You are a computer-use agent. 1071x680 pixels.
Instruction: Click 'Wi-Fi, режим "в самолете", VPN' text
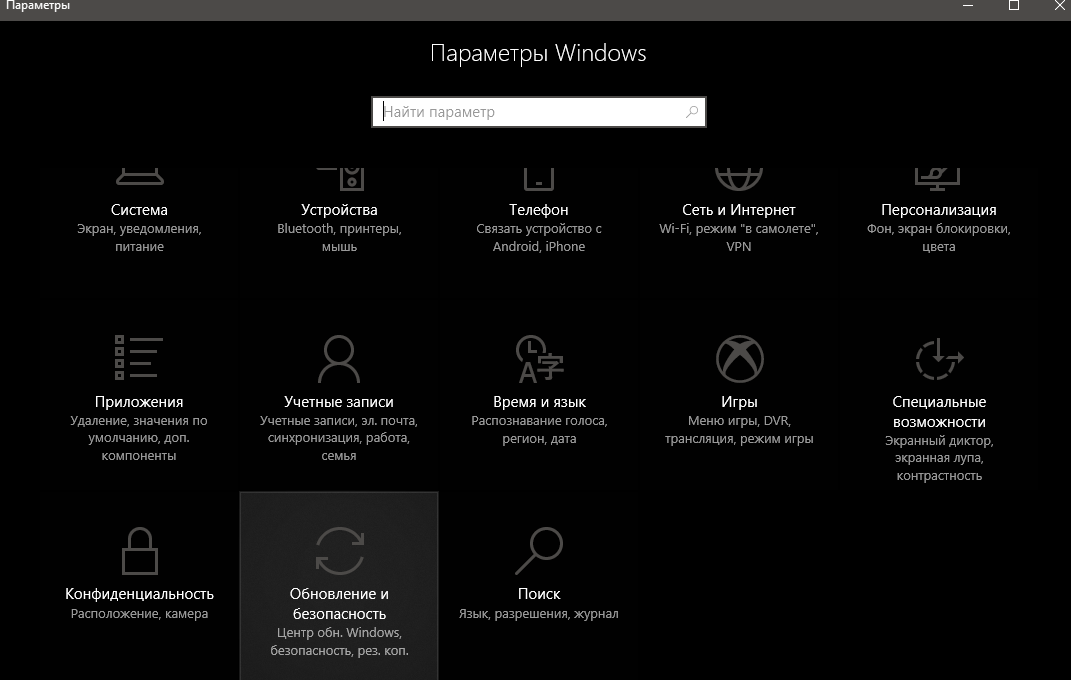739,238
